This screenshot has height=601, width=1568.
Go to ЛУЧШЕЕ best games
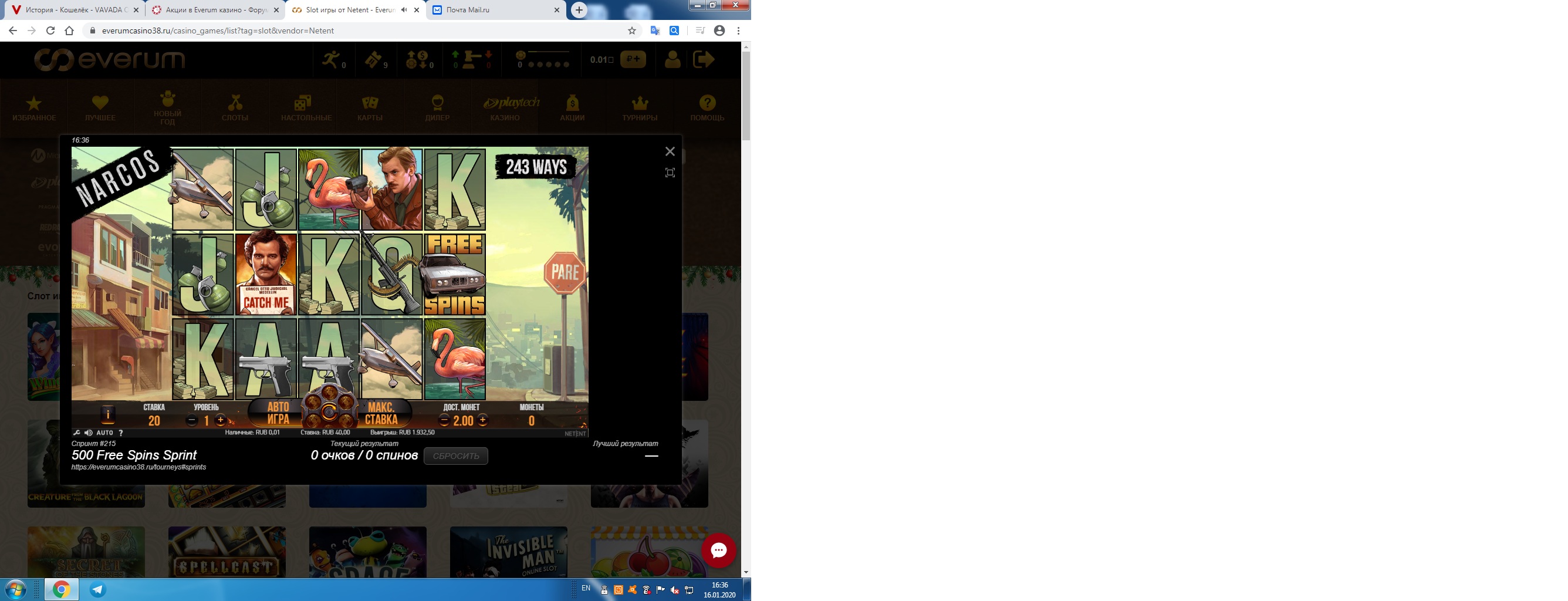point(100,109)
